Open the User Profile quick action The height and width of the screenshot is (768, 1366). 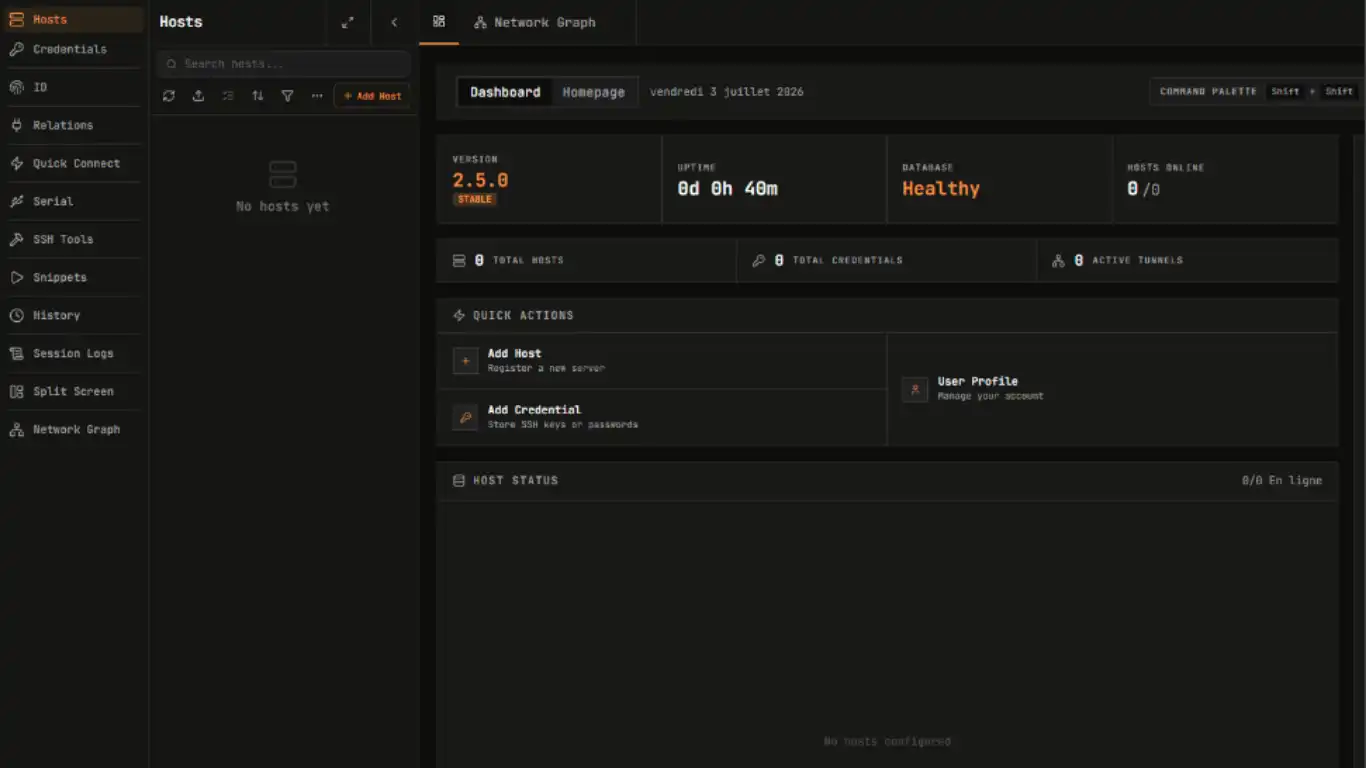1113,389
